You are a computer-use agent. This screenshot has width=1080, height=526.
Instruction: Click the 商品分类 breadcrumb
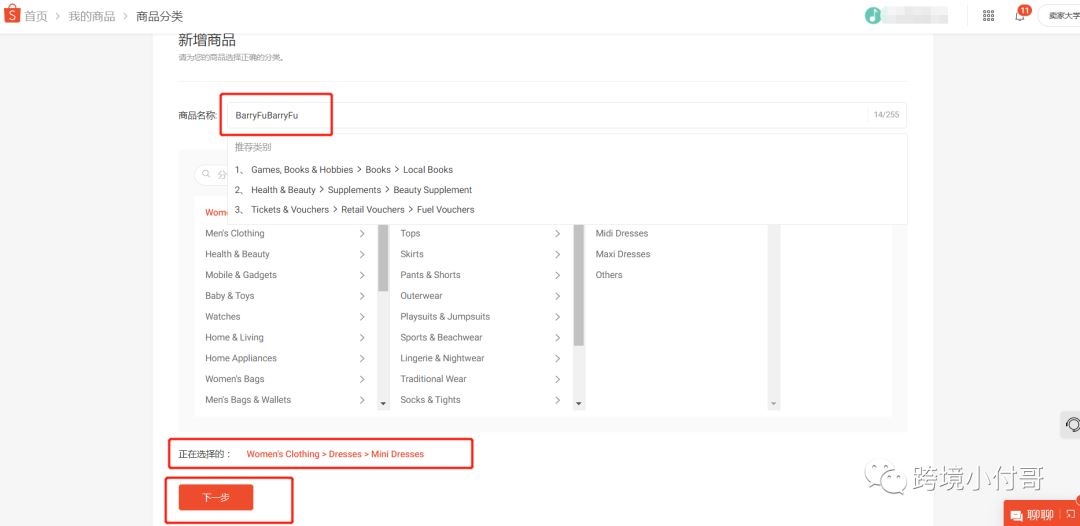pos(160,16)
